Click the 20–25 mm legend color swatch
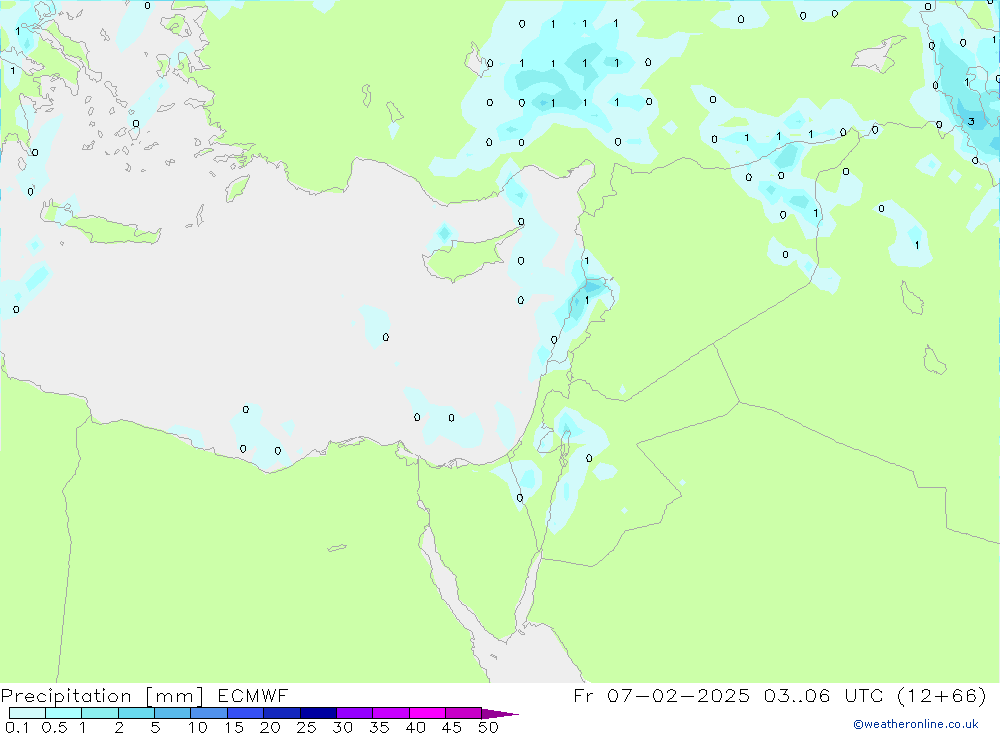 [x=282, y=713]
